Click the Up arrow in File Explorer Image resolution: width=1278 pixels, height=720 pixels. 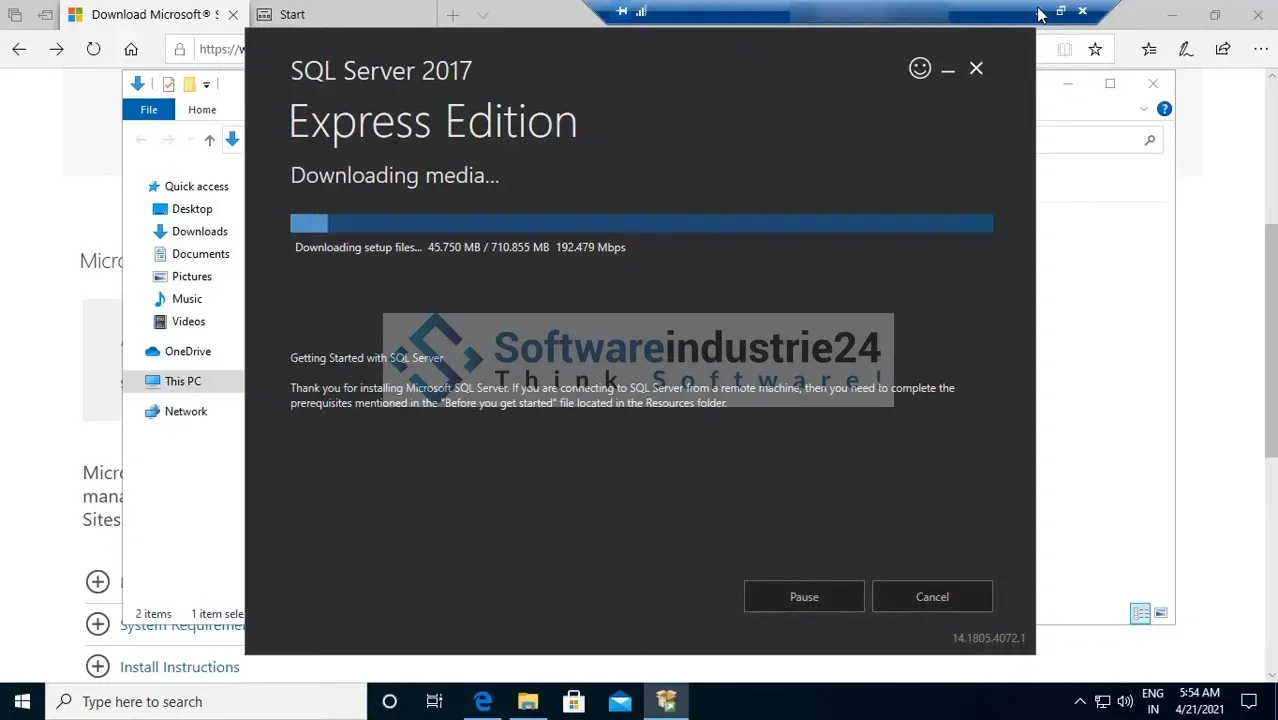[x=209, y=140]
